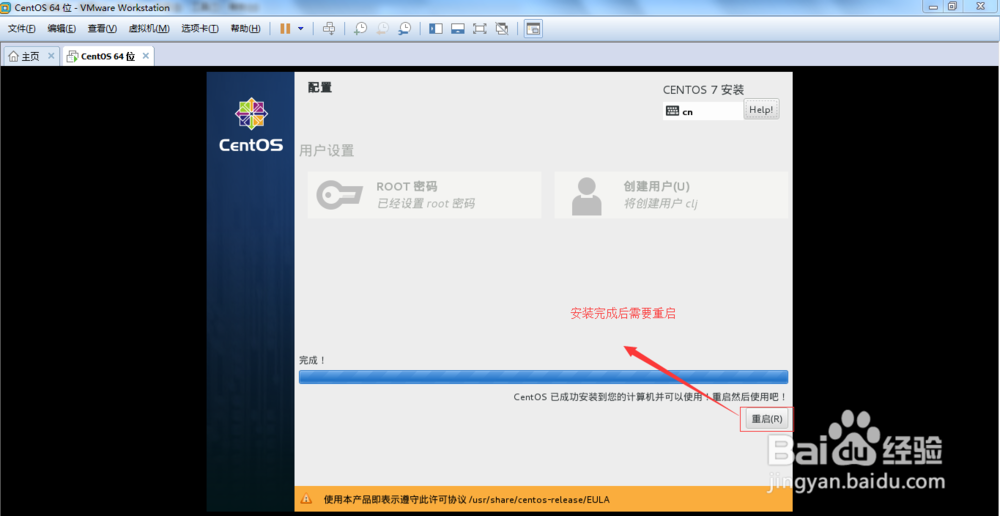Click the 已经设置 root 密码 status text

(x=425, y=204)
